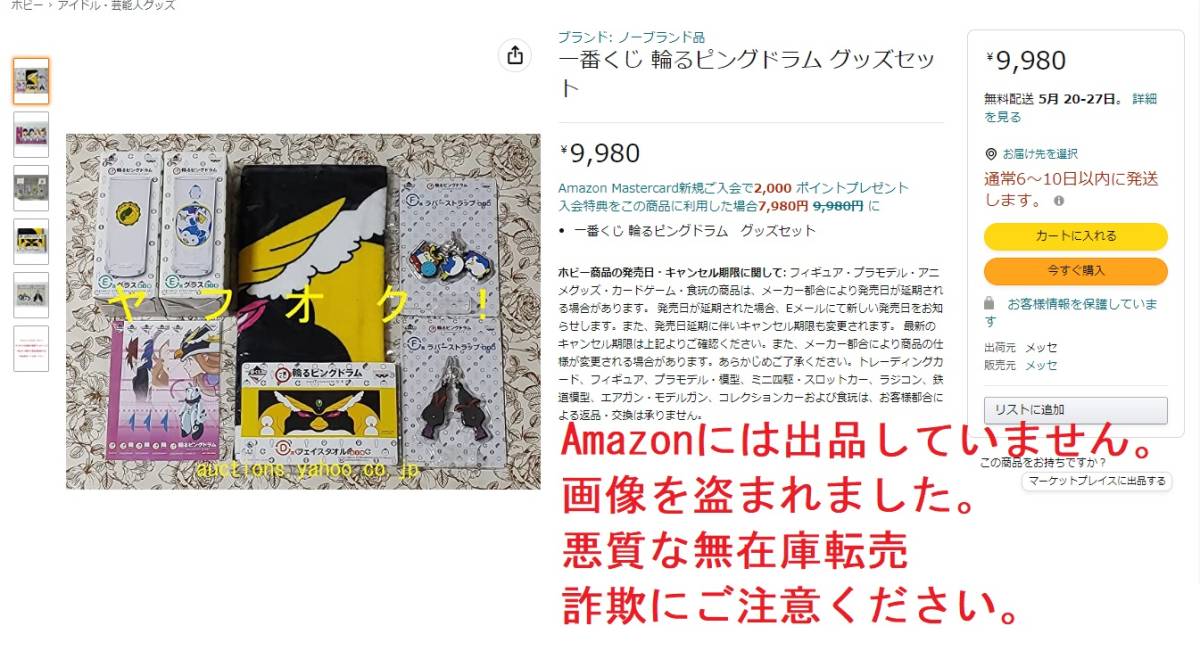1200x659 pixels.
Task: Select the first product thumbnail
Action: [x=31, y=81]
